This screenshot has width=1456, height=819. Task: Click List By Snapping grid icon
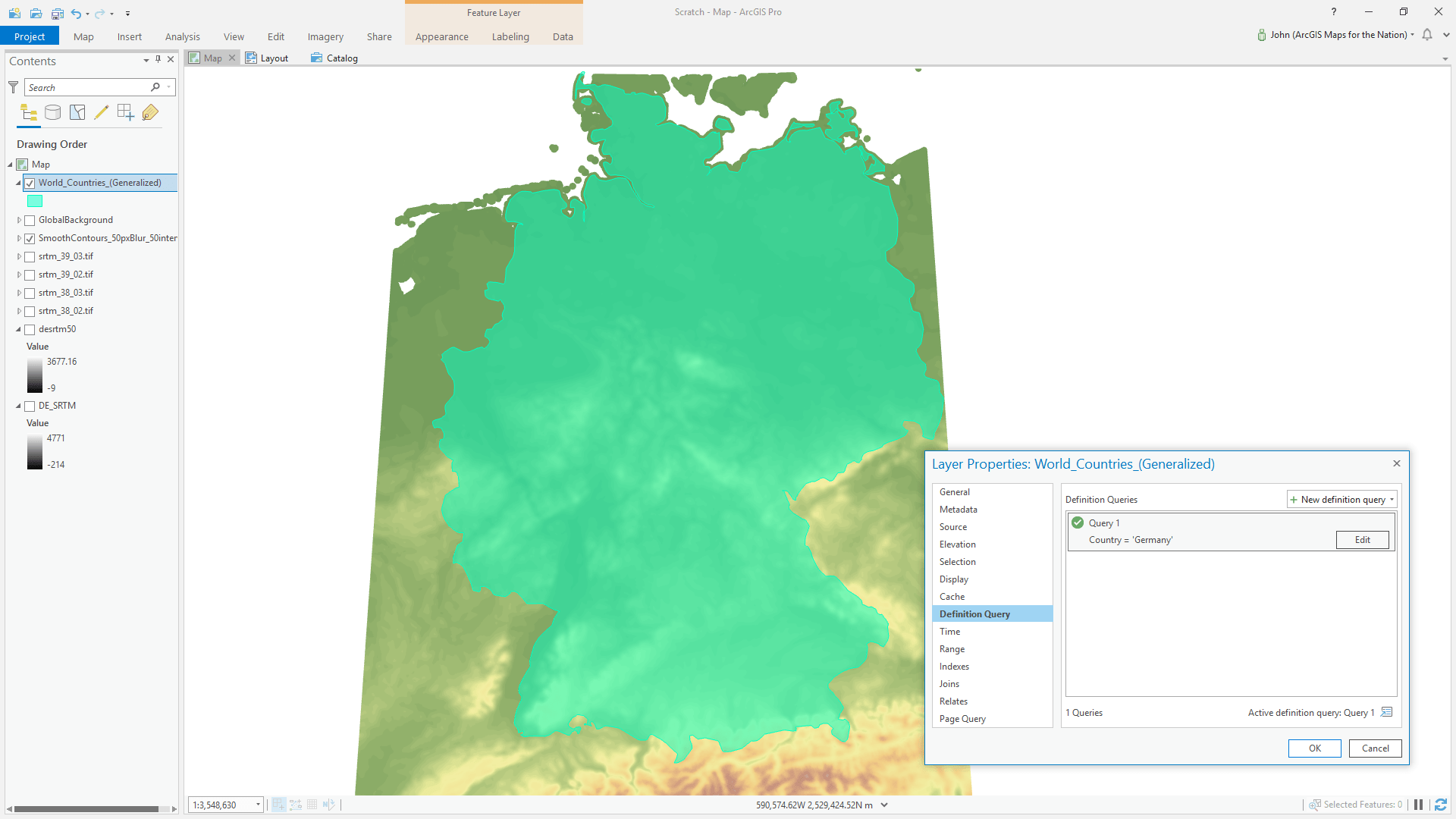click(x=126, y=113)
